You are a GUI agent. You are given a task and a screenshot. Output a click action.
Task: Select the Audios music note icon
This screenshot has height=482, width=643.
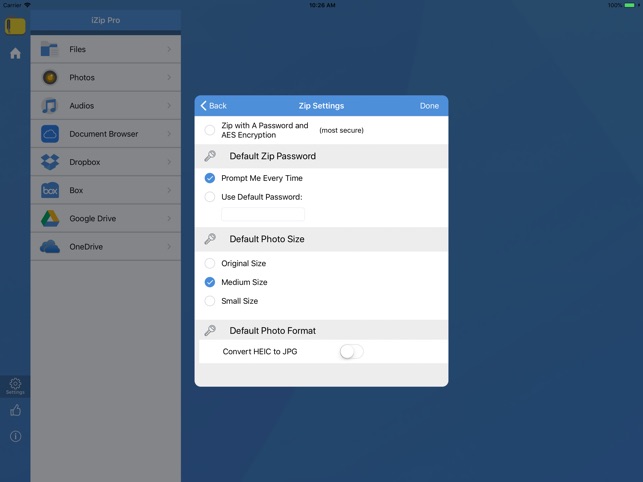tap(50, 105)
